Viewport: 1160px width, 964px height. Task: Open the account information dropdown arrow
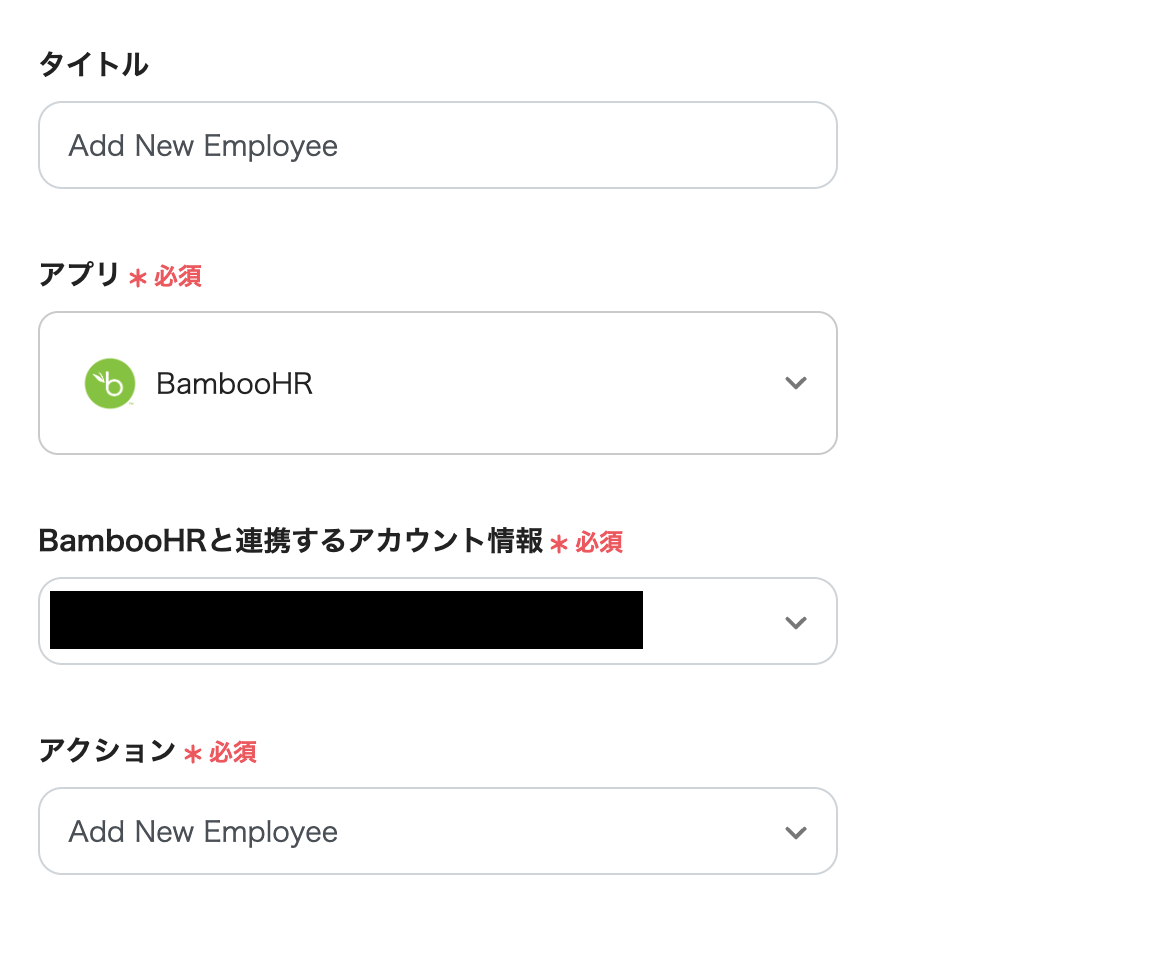796,622
